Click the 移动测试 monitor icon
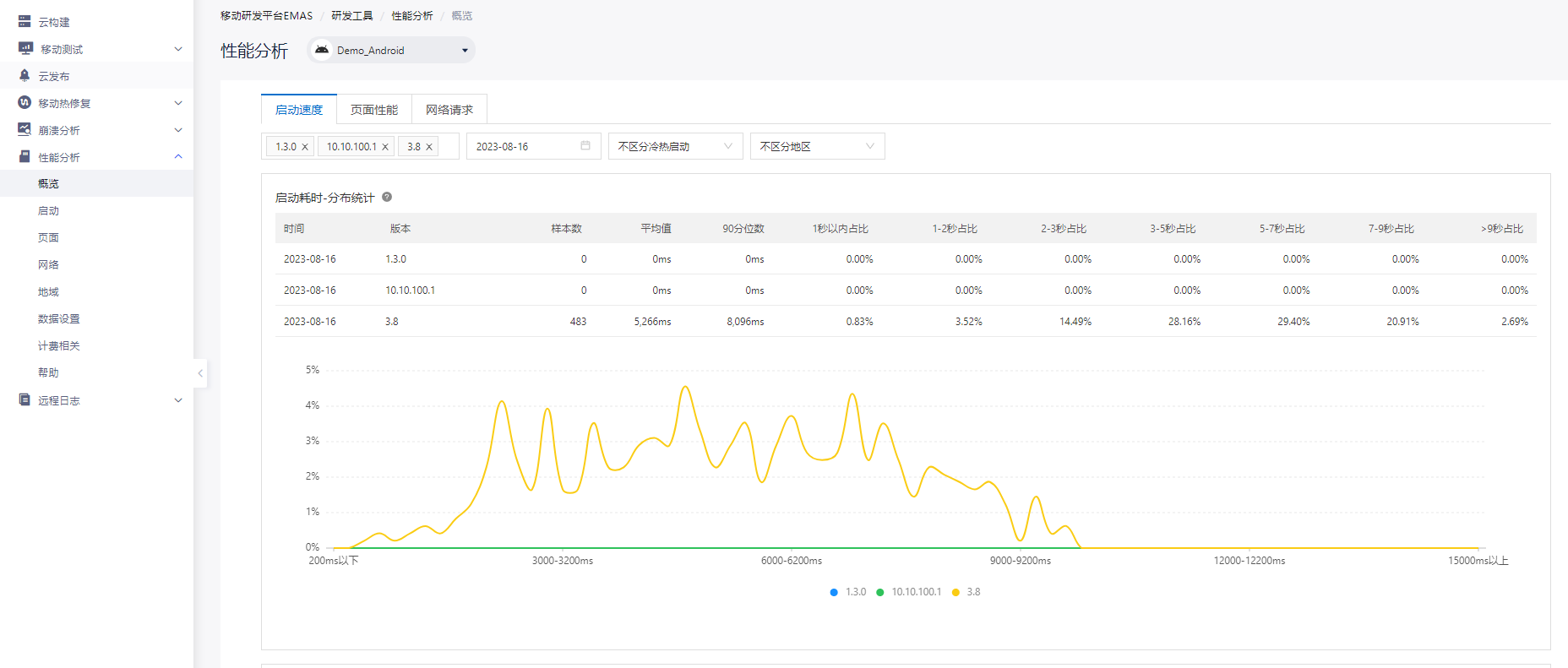1568x668 pixels. pos(25,49)
